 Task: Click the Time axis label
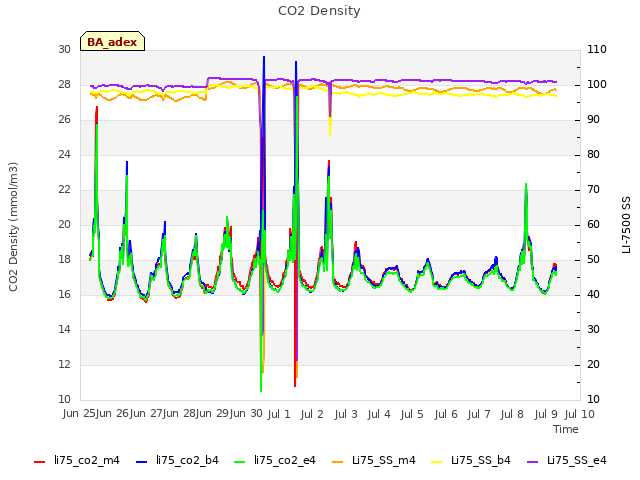coord(566,429)
